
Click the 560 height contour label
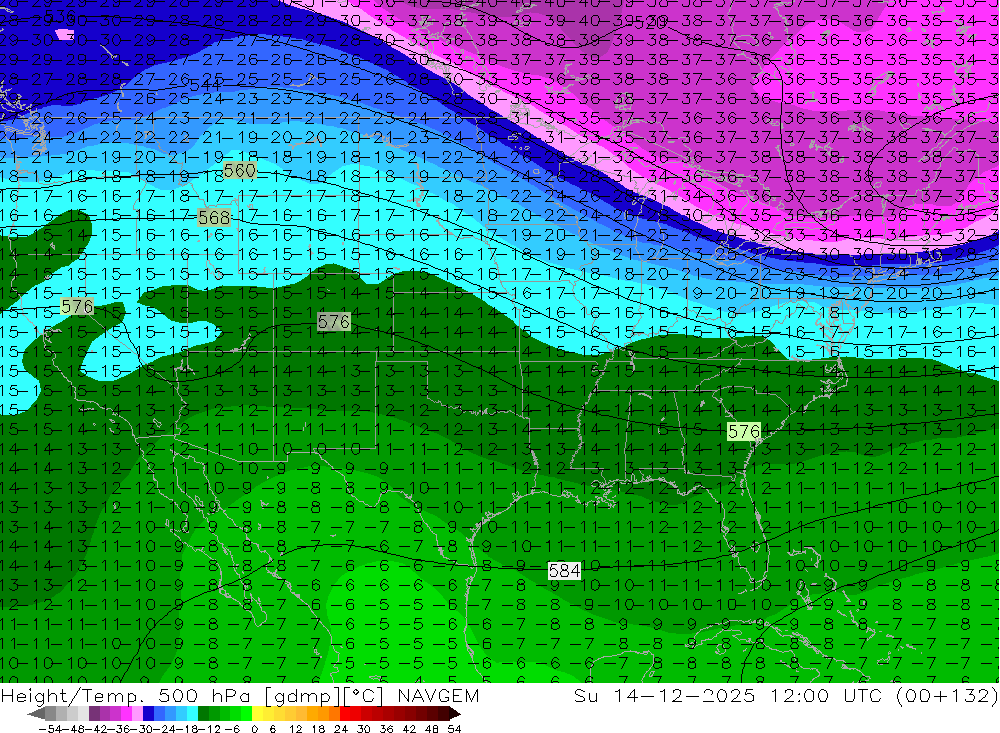tap(240, 170)
